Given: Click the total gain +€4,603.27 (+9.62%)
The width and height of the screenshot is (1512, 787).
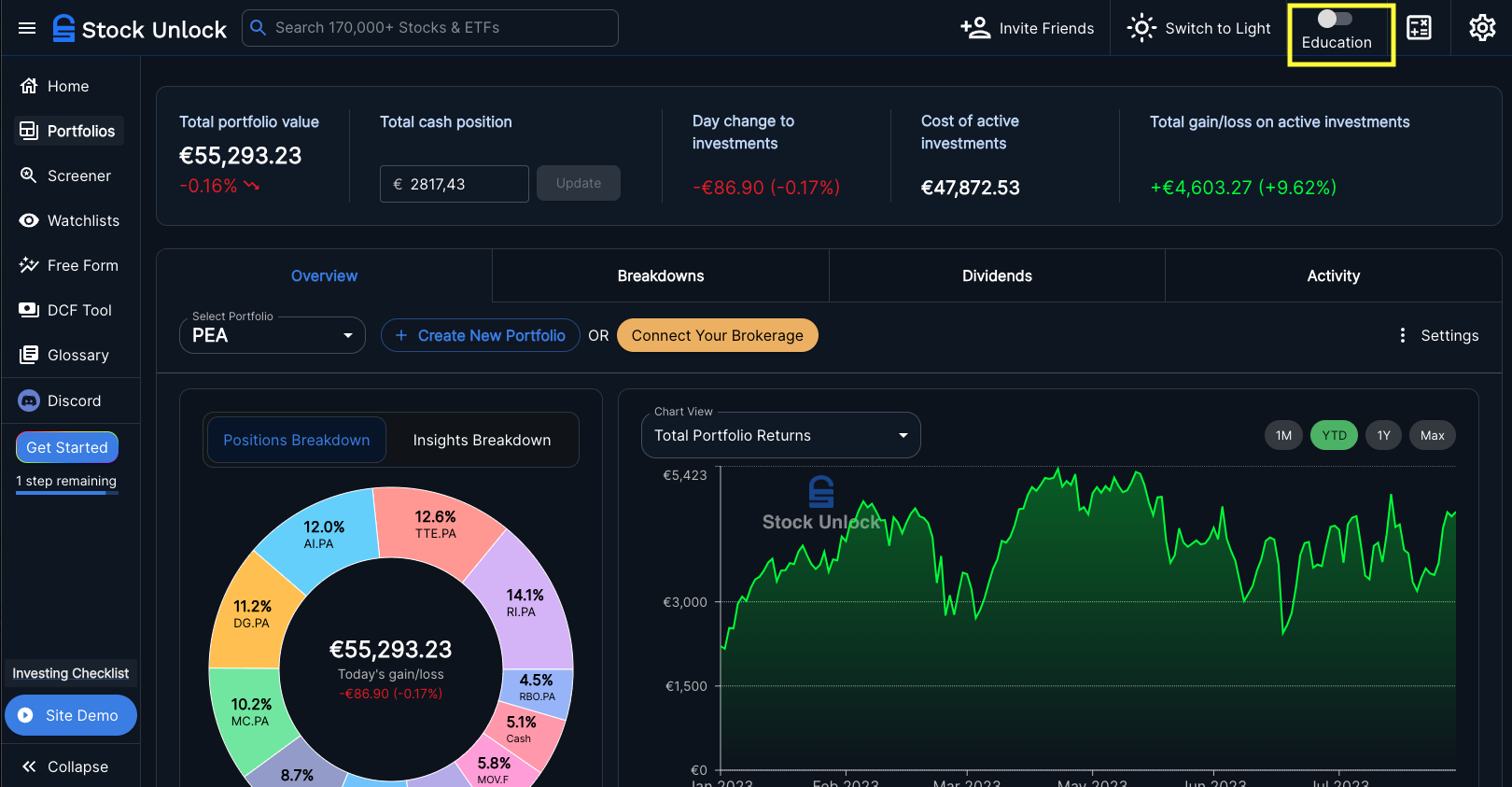Looking at the screenshot, I should point(1243,188).
